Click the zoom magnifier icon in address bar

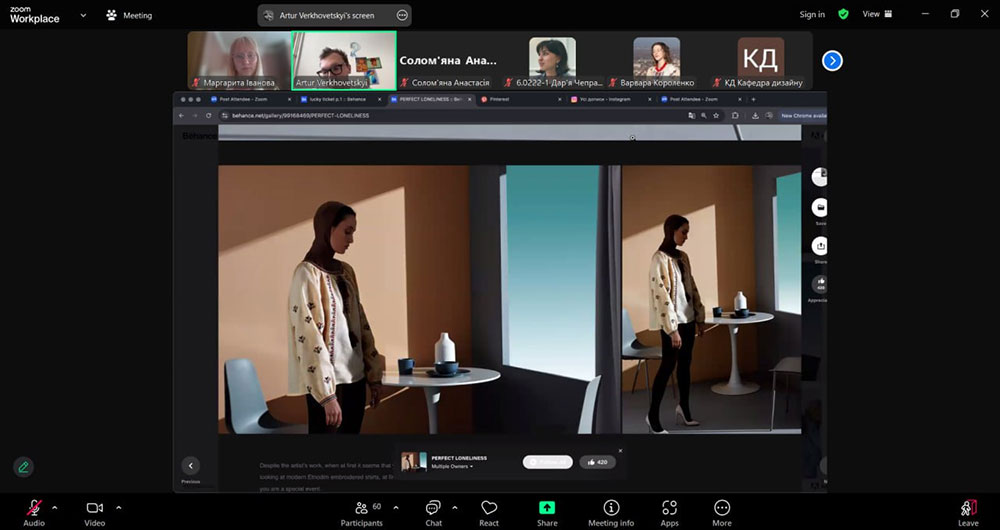pyautogui.click(x=704, y=115)
